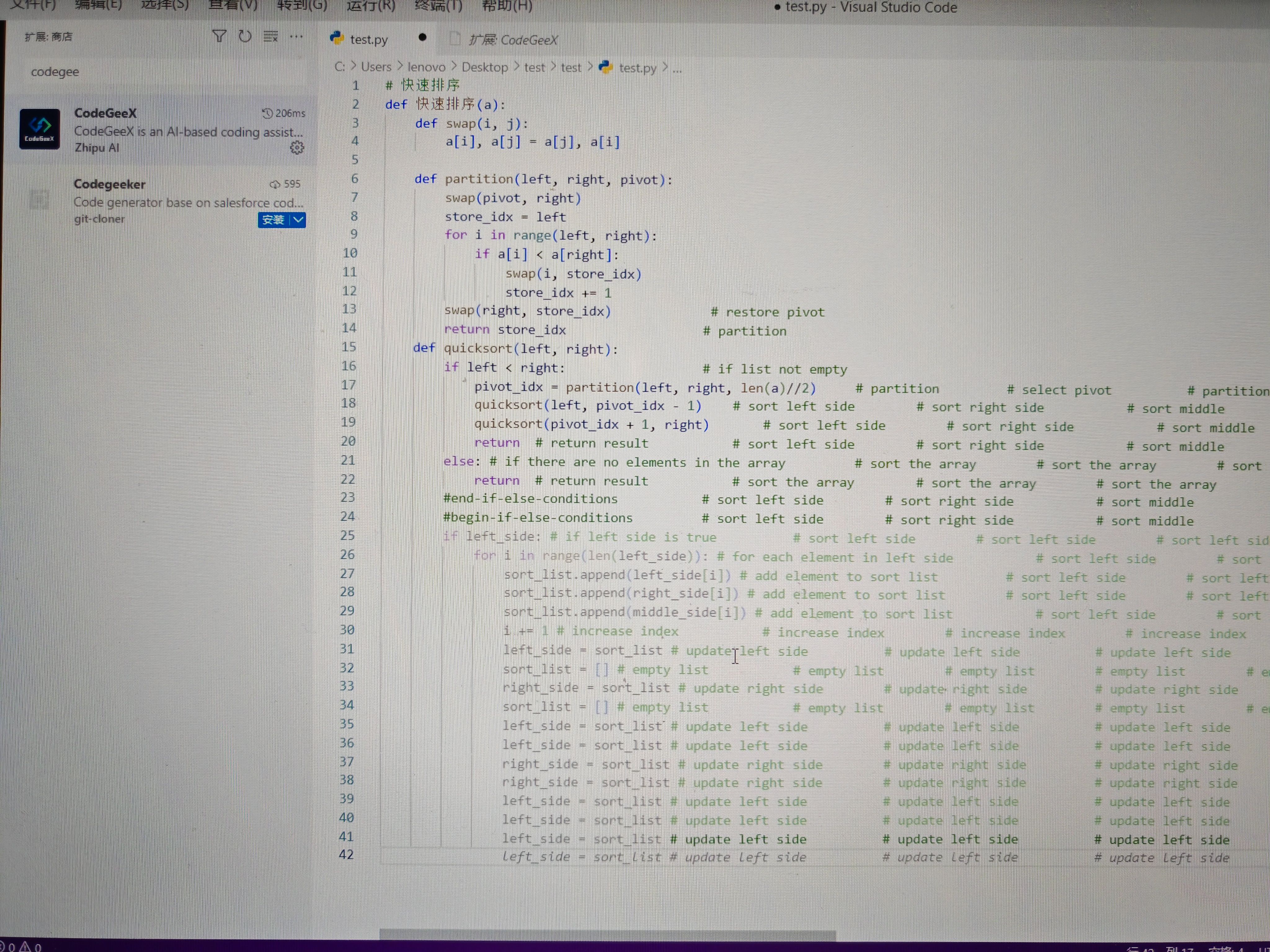Select the CodeGeeX extension entry
Viewport: 1270px width, 952px height.
pos(172,130)
